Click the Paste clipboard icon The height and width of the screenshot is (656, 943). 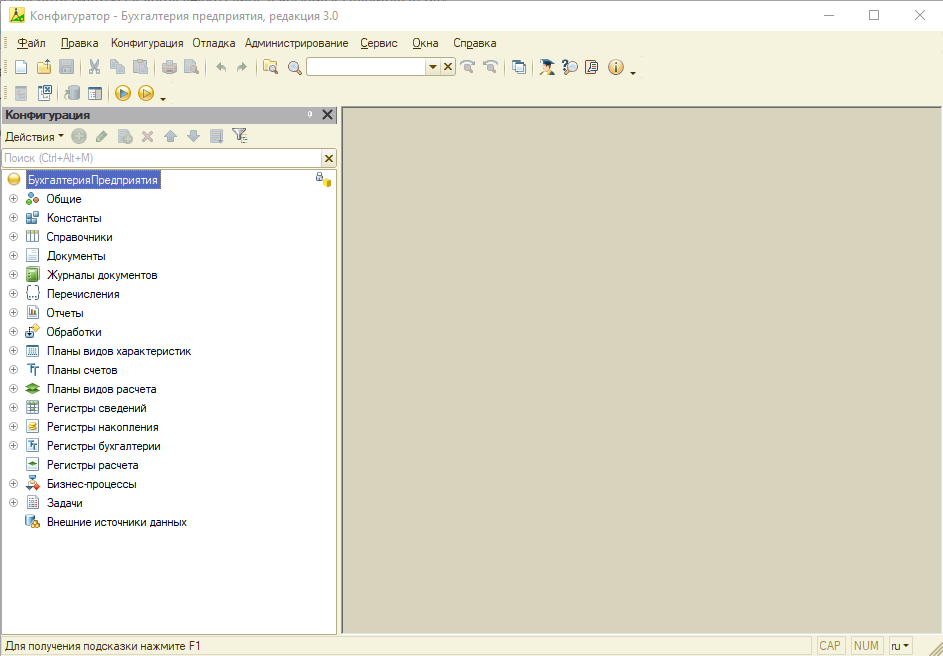pyautogui.click(x=140, y=67)
